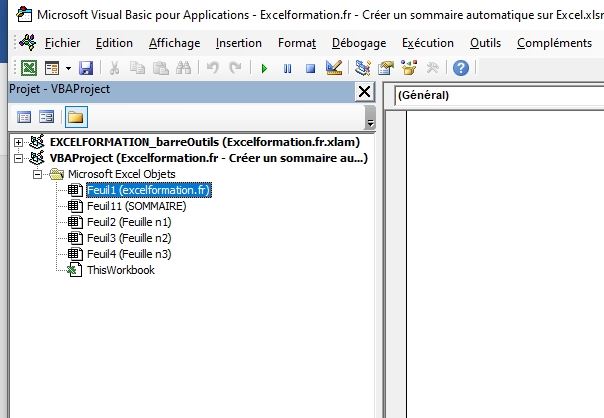
Task: Open the Format menu
Action: coord(297,43)
